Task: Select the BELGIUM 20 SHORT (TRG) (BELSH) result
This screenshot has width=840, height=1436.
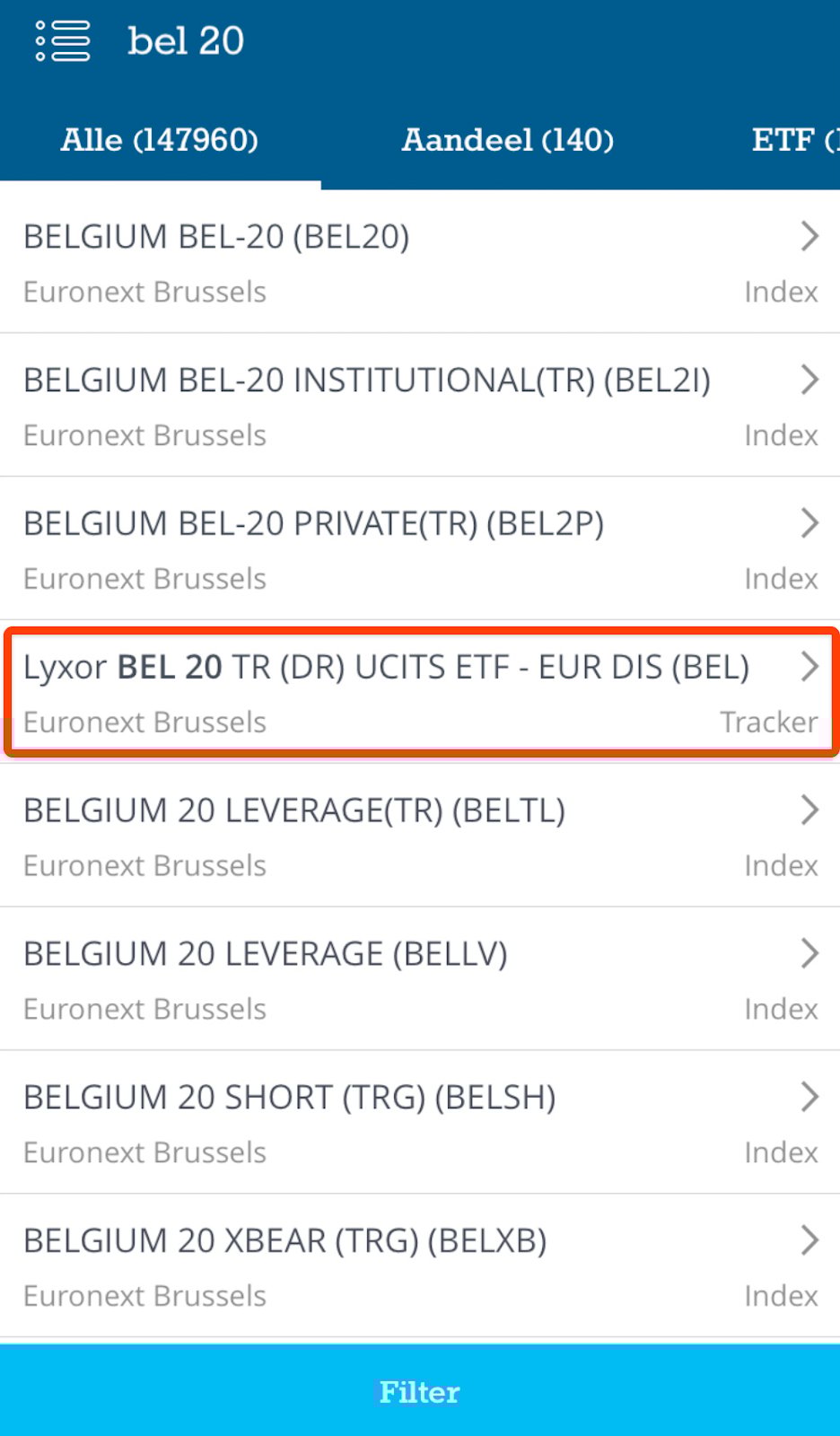Action: (x=359, y=1123)
